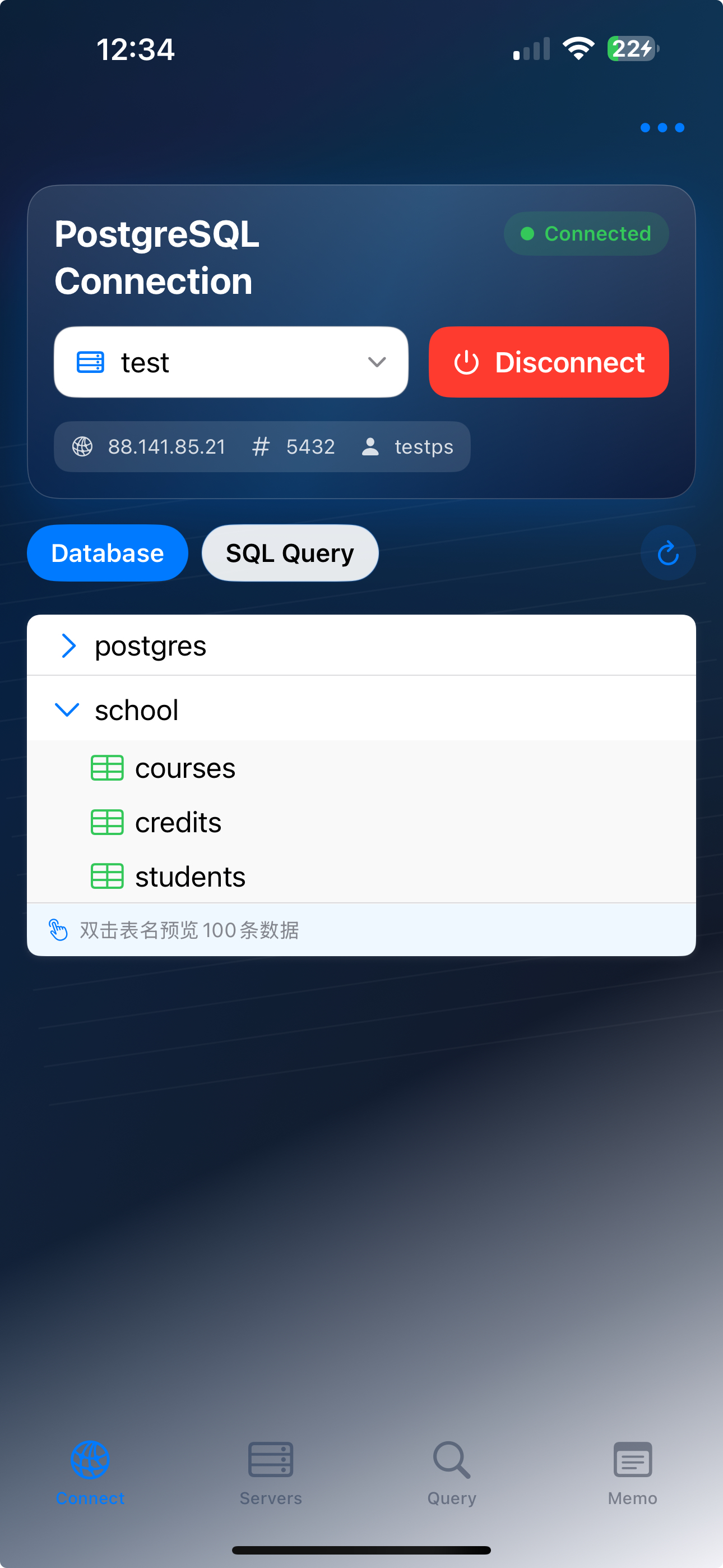Open the Memo tab icon
The width and height of the screenshot is (723, 1568).
click(632, 1460)
